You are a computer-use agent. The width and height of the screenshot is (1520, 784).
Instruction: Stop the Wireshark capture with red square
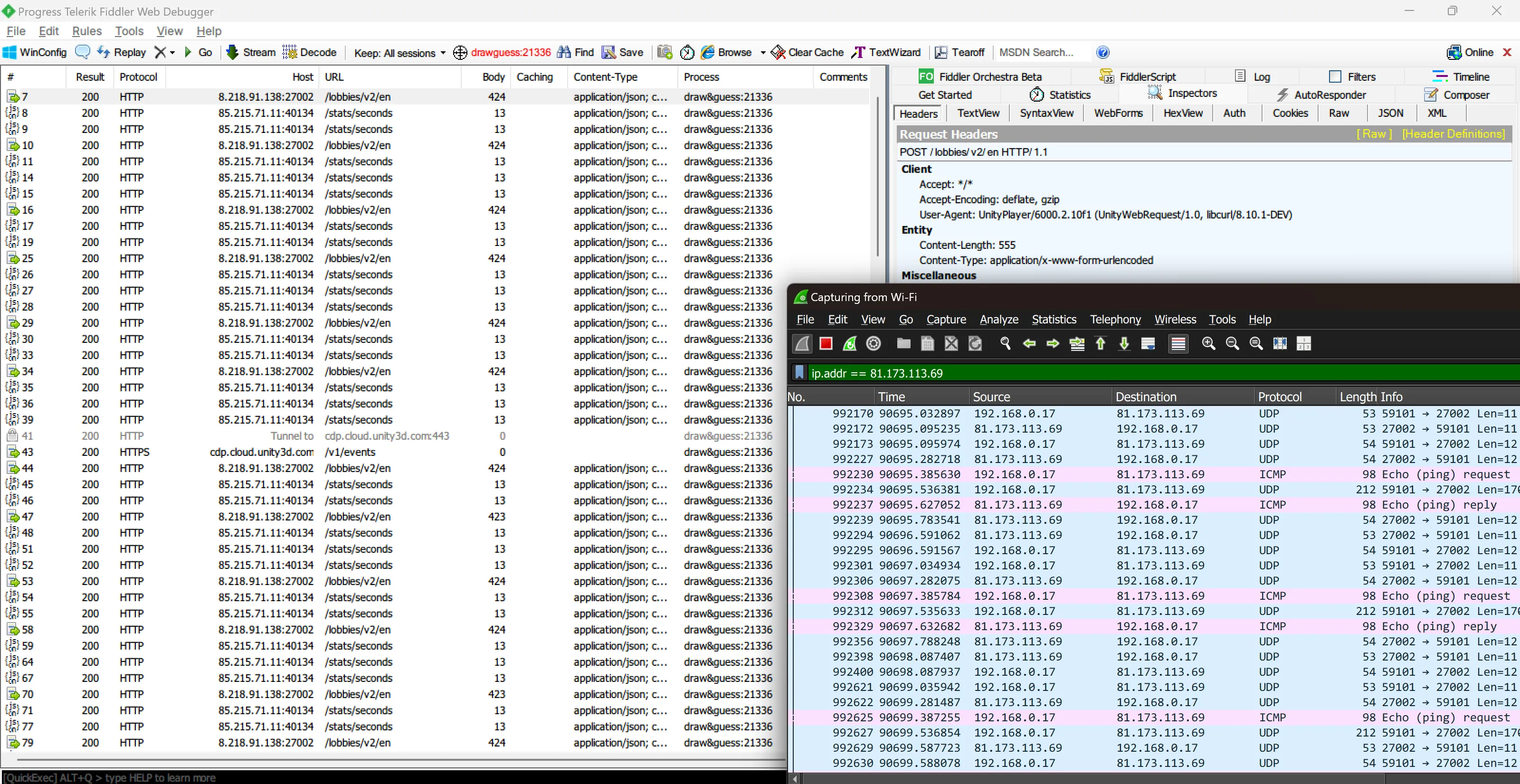826,344
